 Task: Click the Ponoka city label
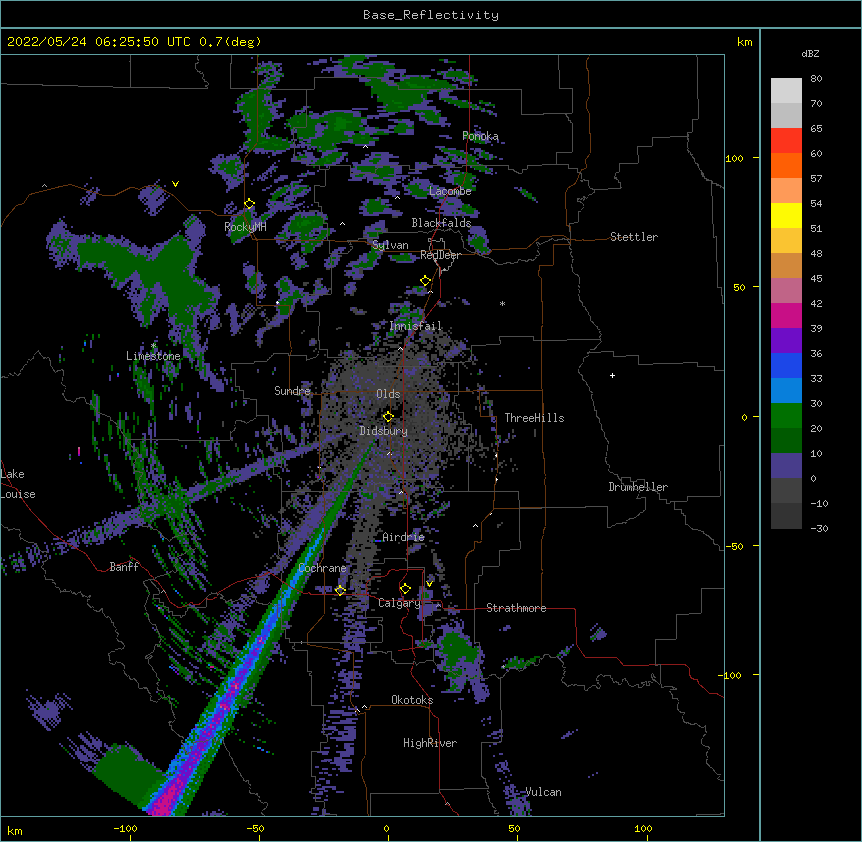pos(480,136)
